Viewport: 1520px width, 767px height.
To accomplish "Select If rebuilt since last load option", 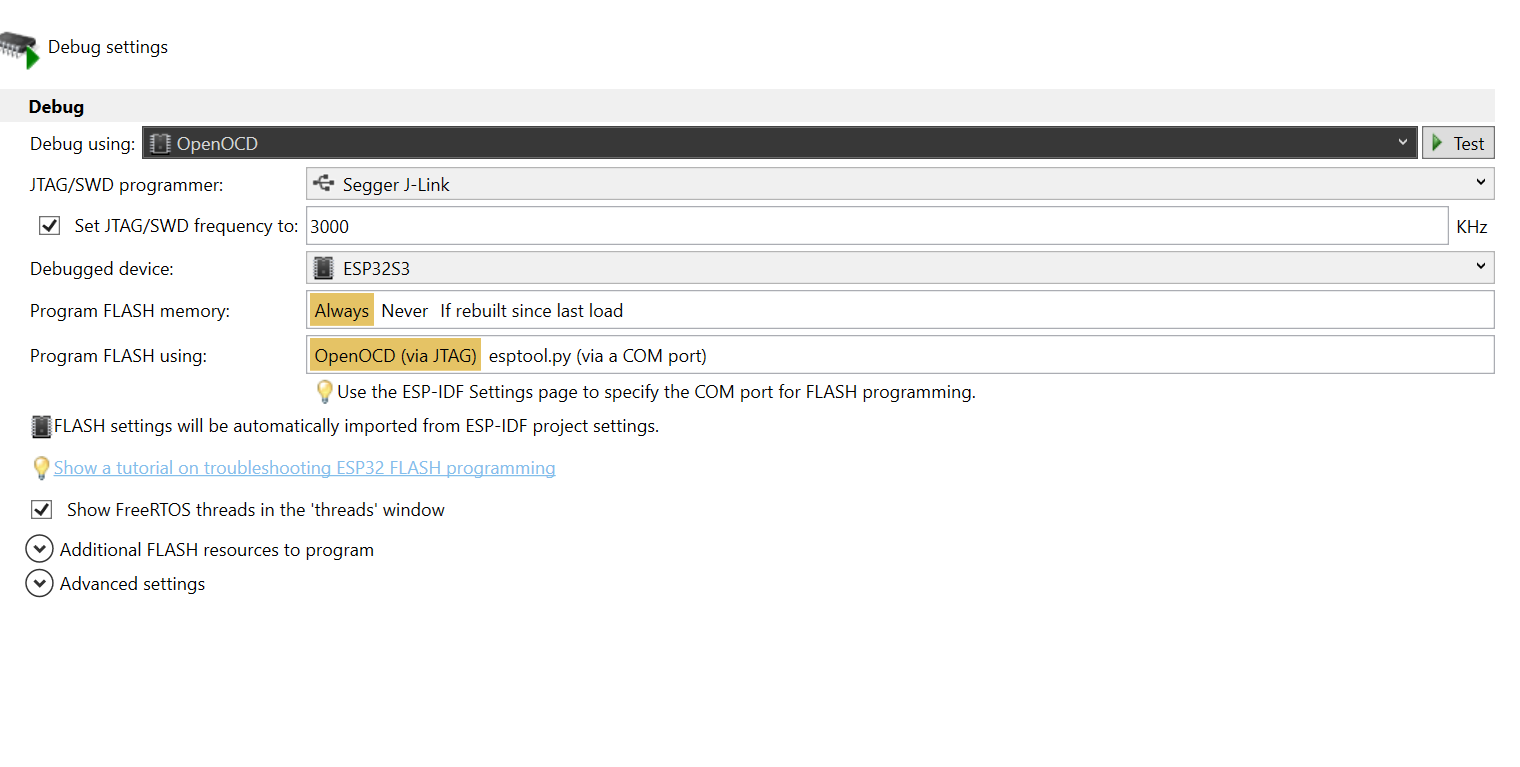I will point(531,311).
